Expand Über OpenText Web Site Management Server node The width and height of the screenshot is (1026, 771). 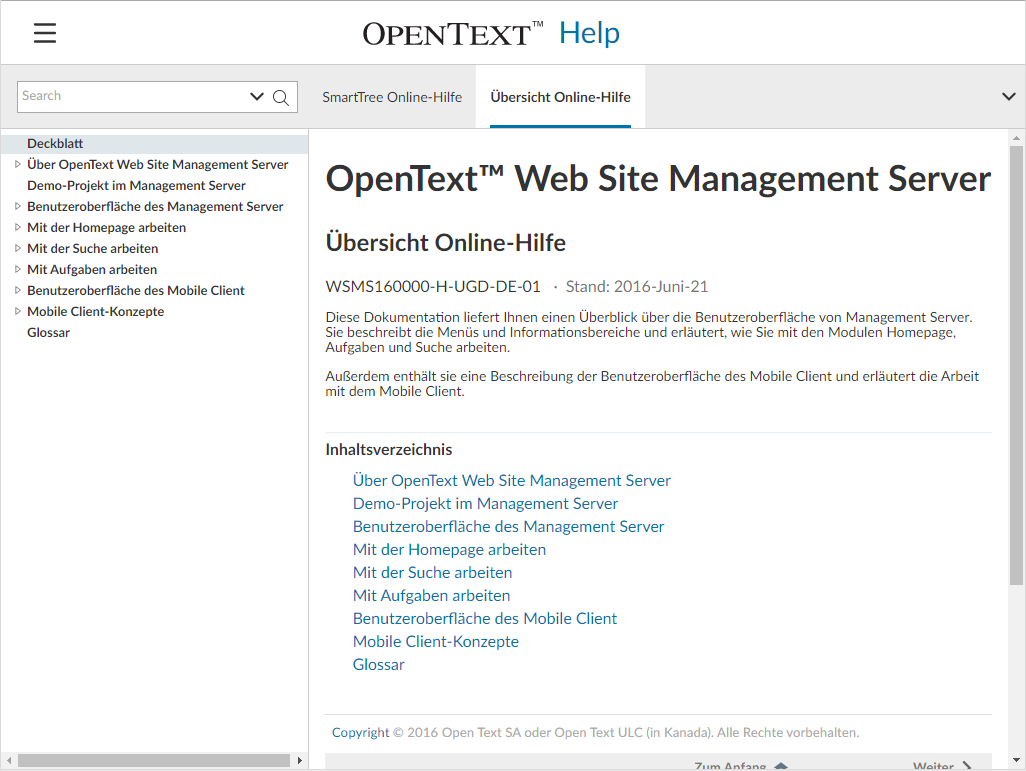(18, 164)
